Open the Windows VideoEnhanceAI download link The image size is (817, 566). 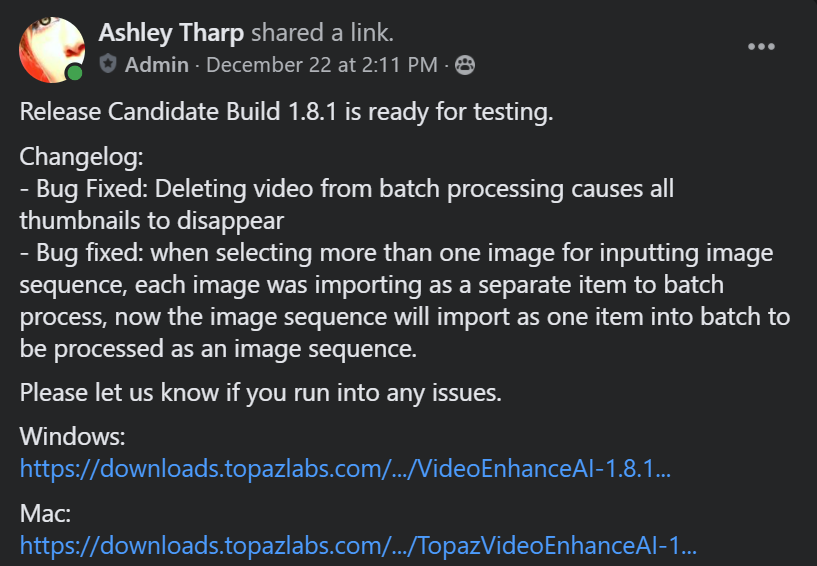click(x=345, y=468)
